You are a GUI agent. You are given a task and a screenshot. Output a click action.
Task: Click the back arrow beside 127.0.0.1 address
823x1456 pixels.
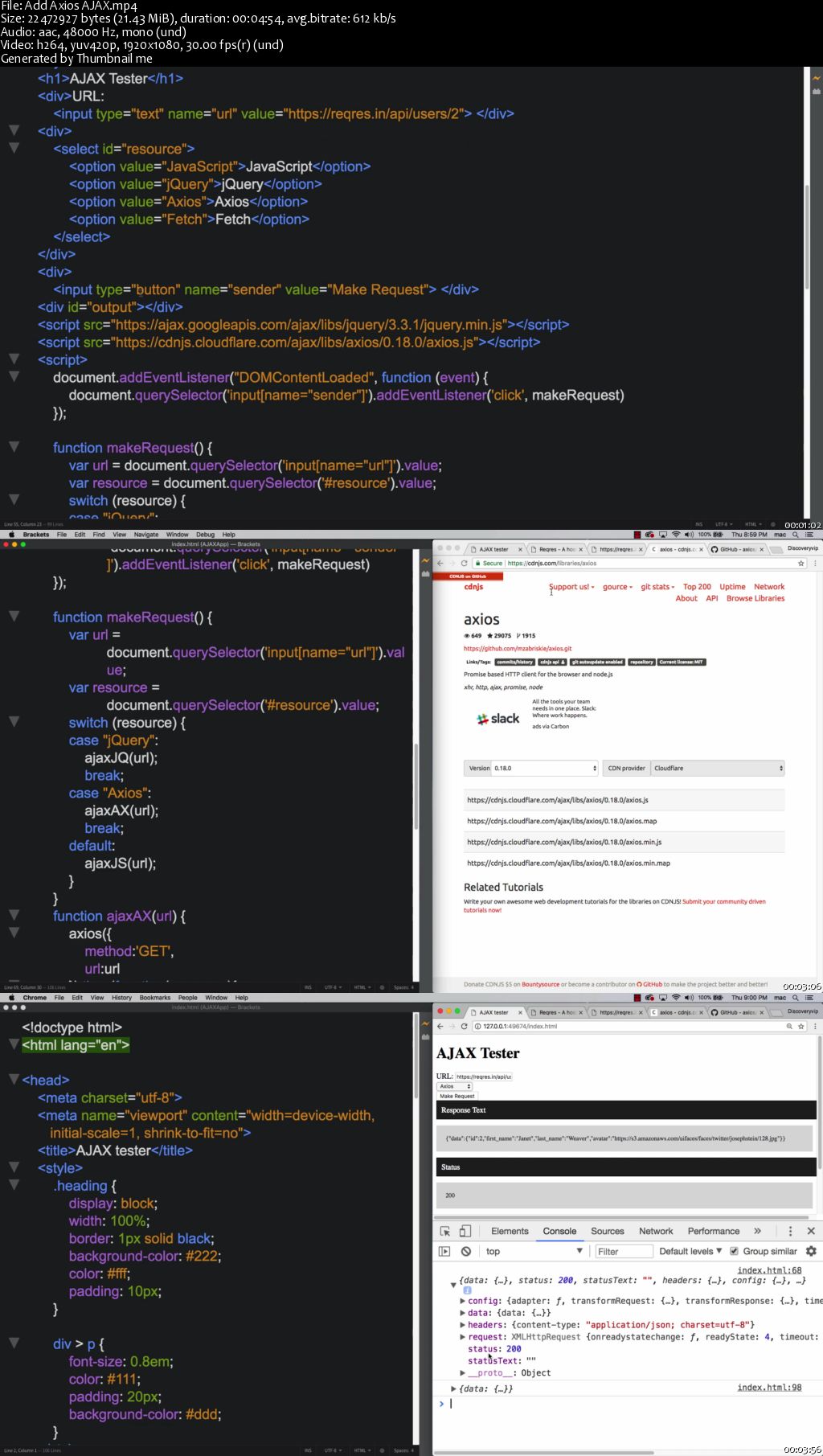440,1026
